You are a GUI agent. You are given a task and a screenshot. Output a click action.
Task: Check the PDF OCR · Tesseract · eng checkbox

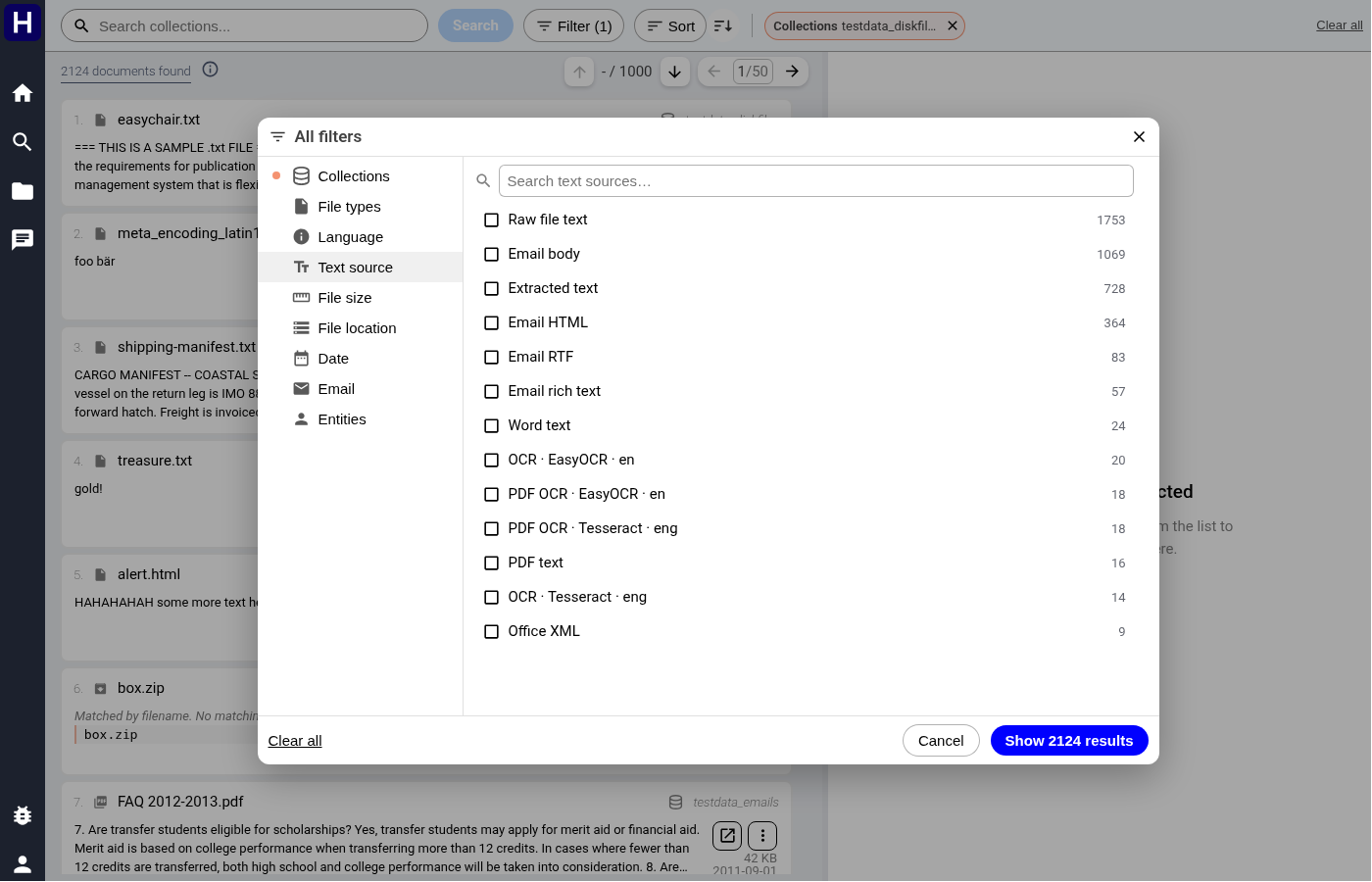pos(492,529)
